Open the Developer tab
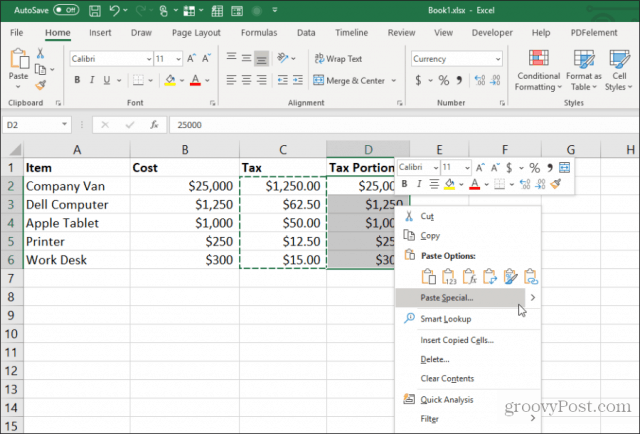Viewport: 640px width, 434px height. point(492,33)
